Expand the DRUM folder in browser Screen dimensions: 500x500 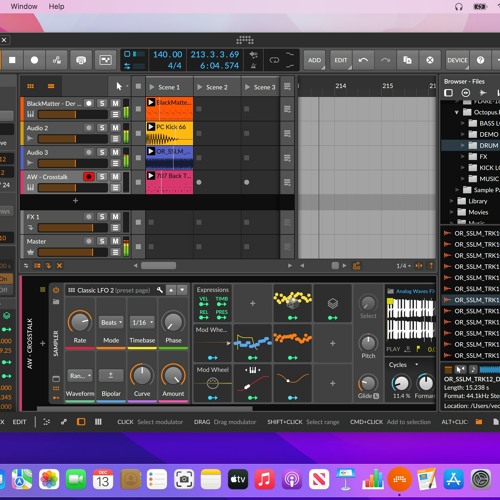[x=462, y=145]
